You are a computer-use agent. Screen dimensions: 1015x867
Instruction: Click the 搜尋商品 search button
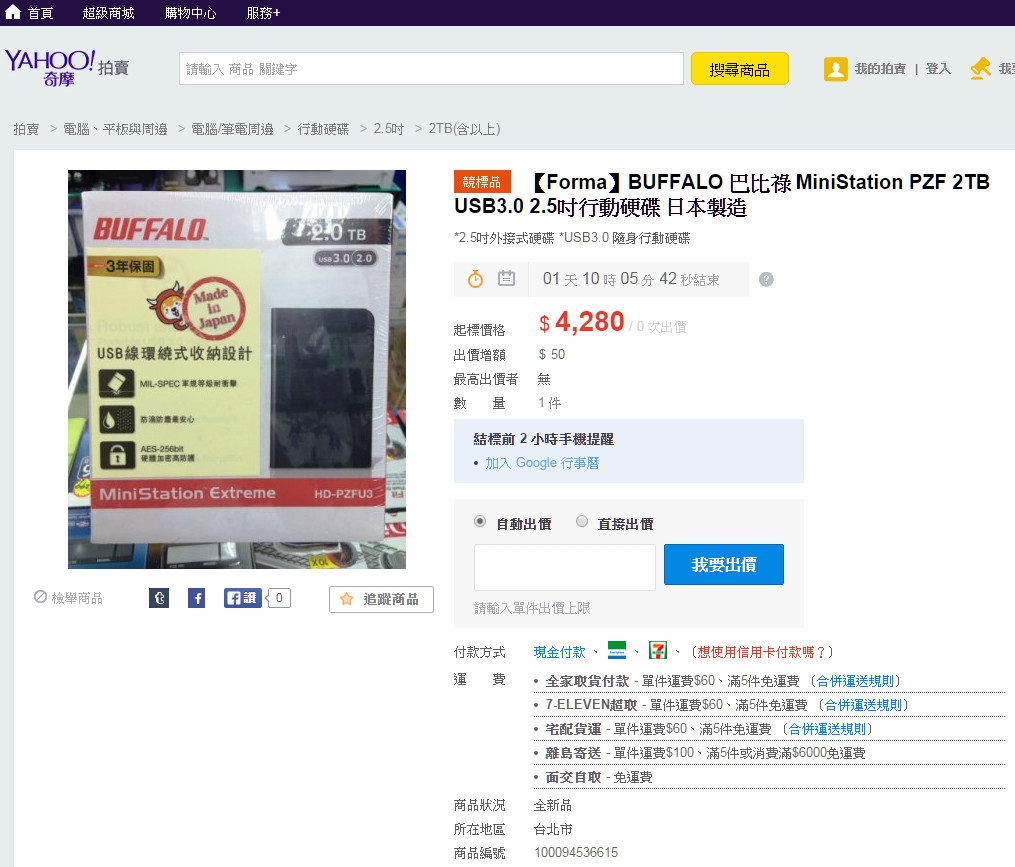pos(740,69)
